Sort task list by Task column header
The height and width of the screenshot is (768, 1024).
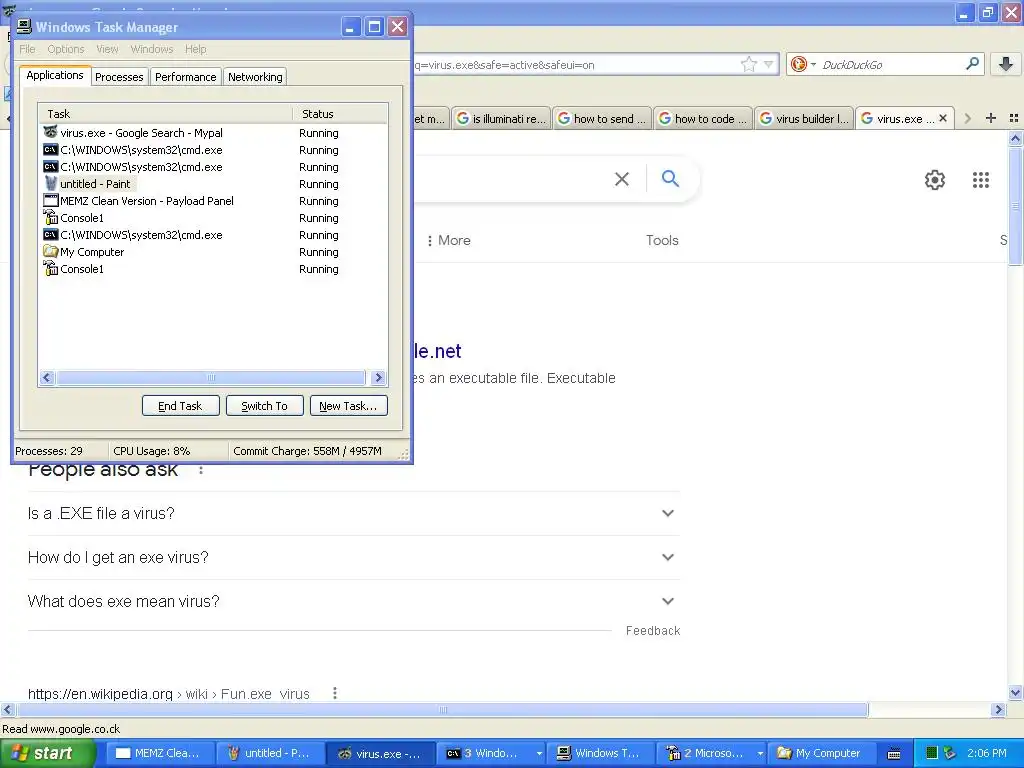click(165, 114)
